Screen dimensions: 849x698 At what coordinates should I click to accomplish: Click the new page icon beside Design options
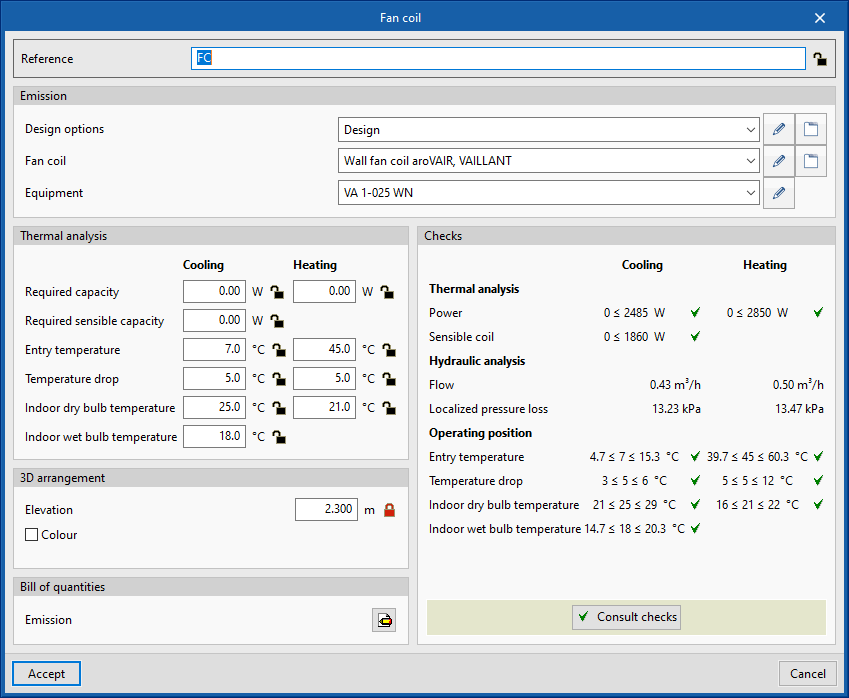point(811,129)
